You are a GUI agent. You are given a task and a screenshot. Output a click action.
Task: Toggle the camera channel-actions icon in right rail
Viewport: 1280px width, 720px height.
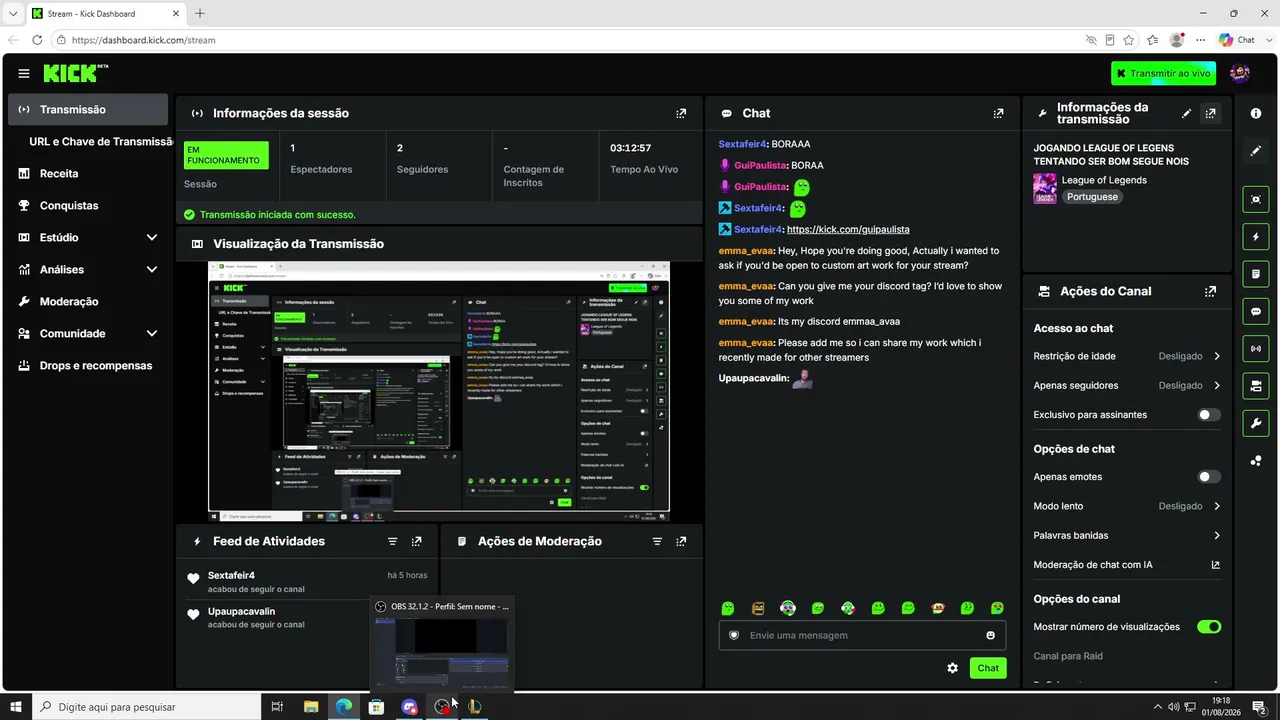pos(1256,385)
